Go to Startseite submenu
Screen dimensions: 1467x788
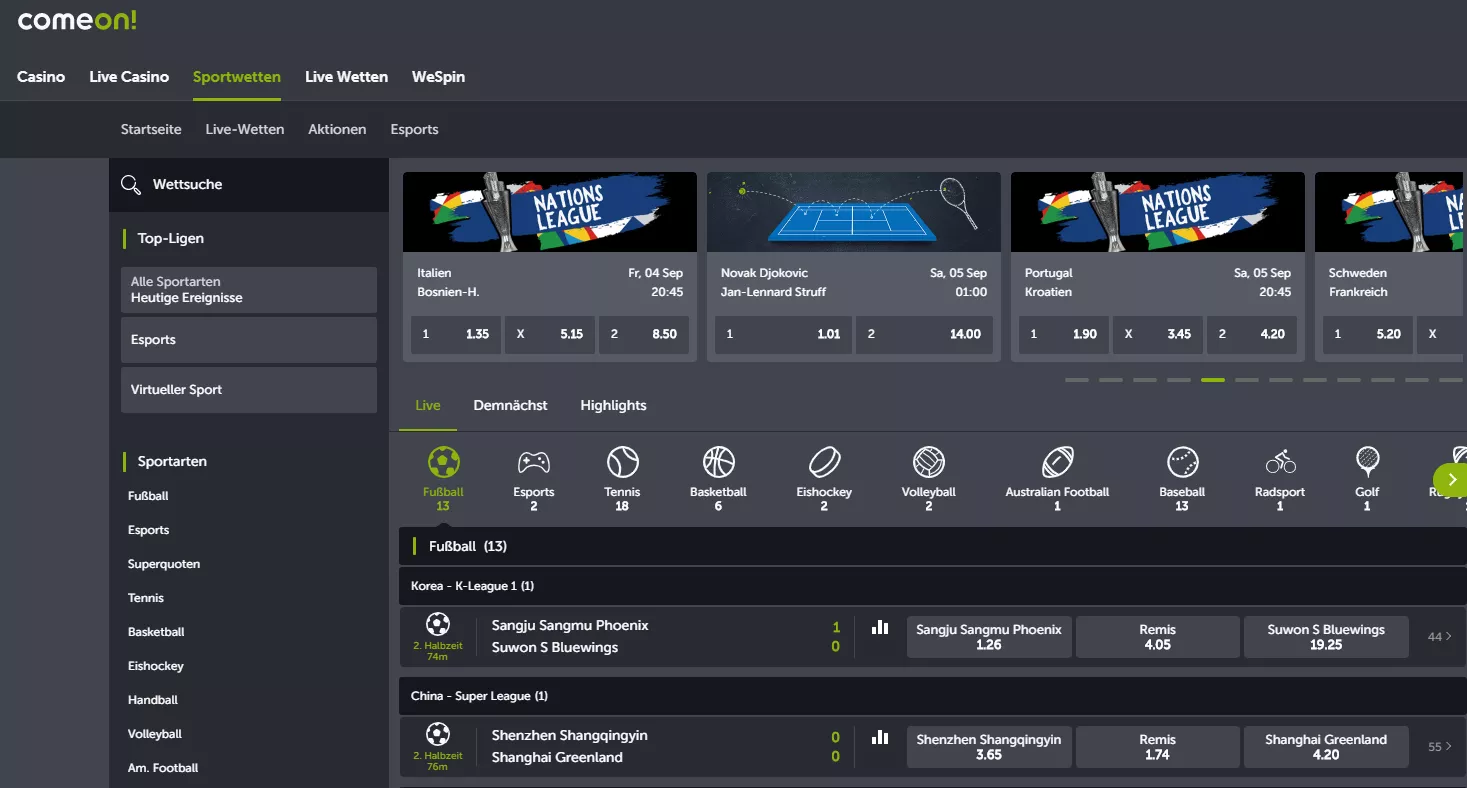click(x=151, y=129)
